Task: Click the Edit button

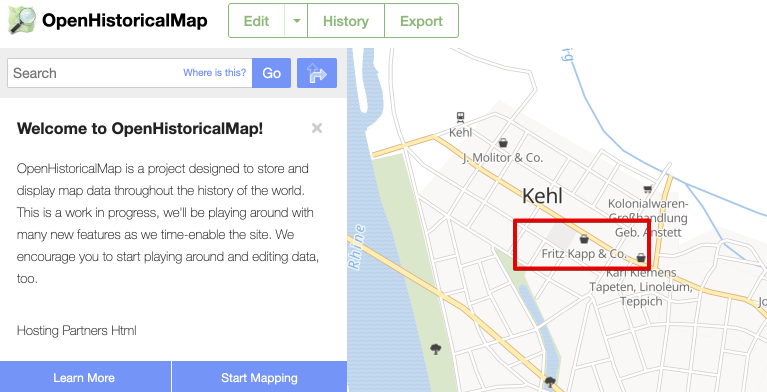Action: [x=256, y=21]
